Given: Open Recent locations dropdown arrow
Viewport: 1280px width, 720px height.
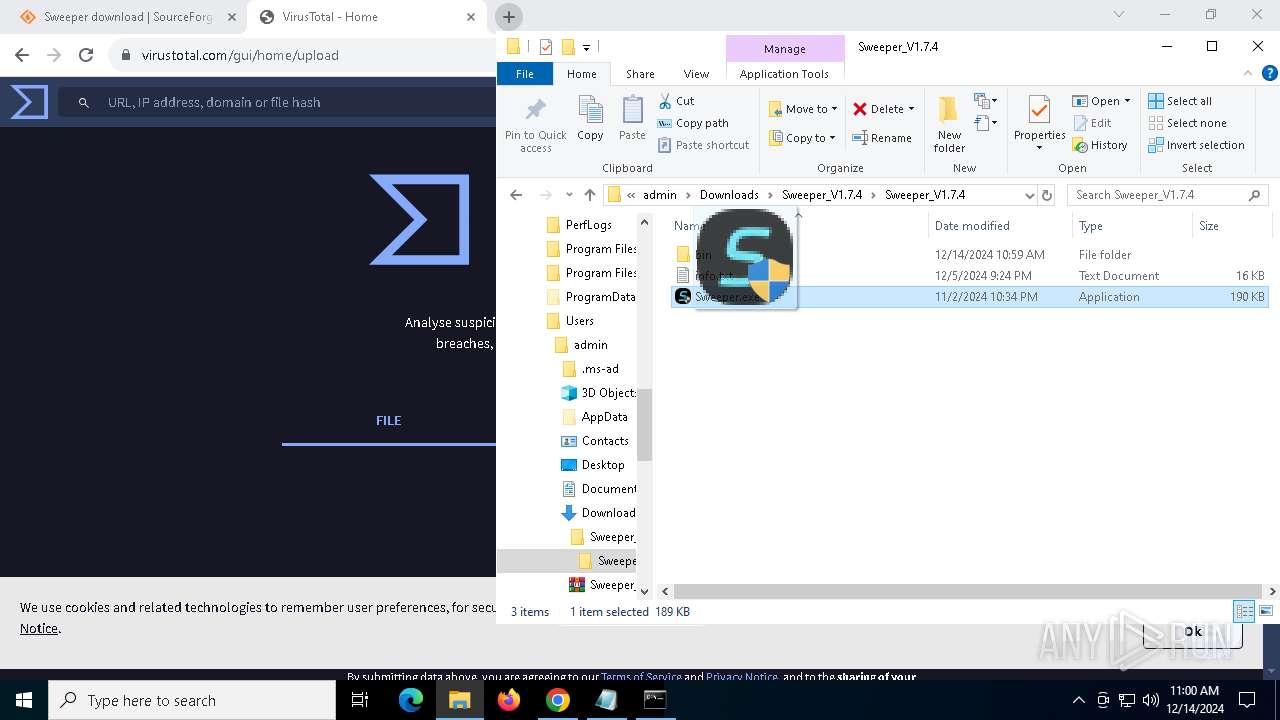Looking at the screenshot, I should pos(569,195).
